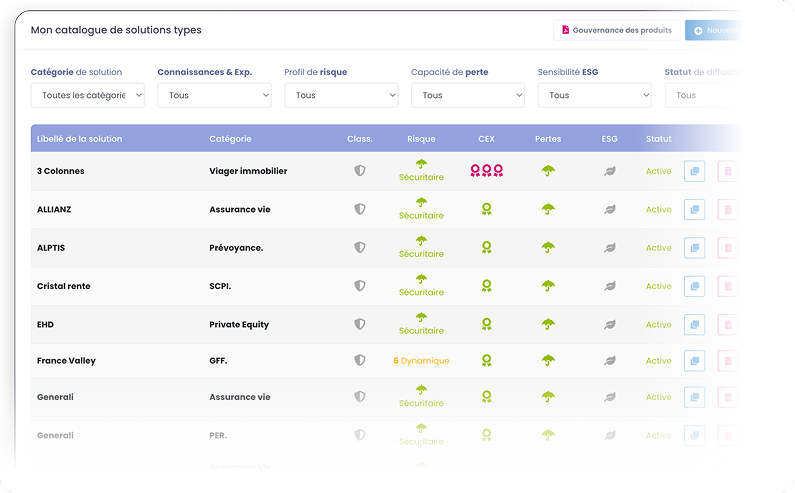
Task: Click the shield classification icon for ALPTIS
Action: coord(360,248)
